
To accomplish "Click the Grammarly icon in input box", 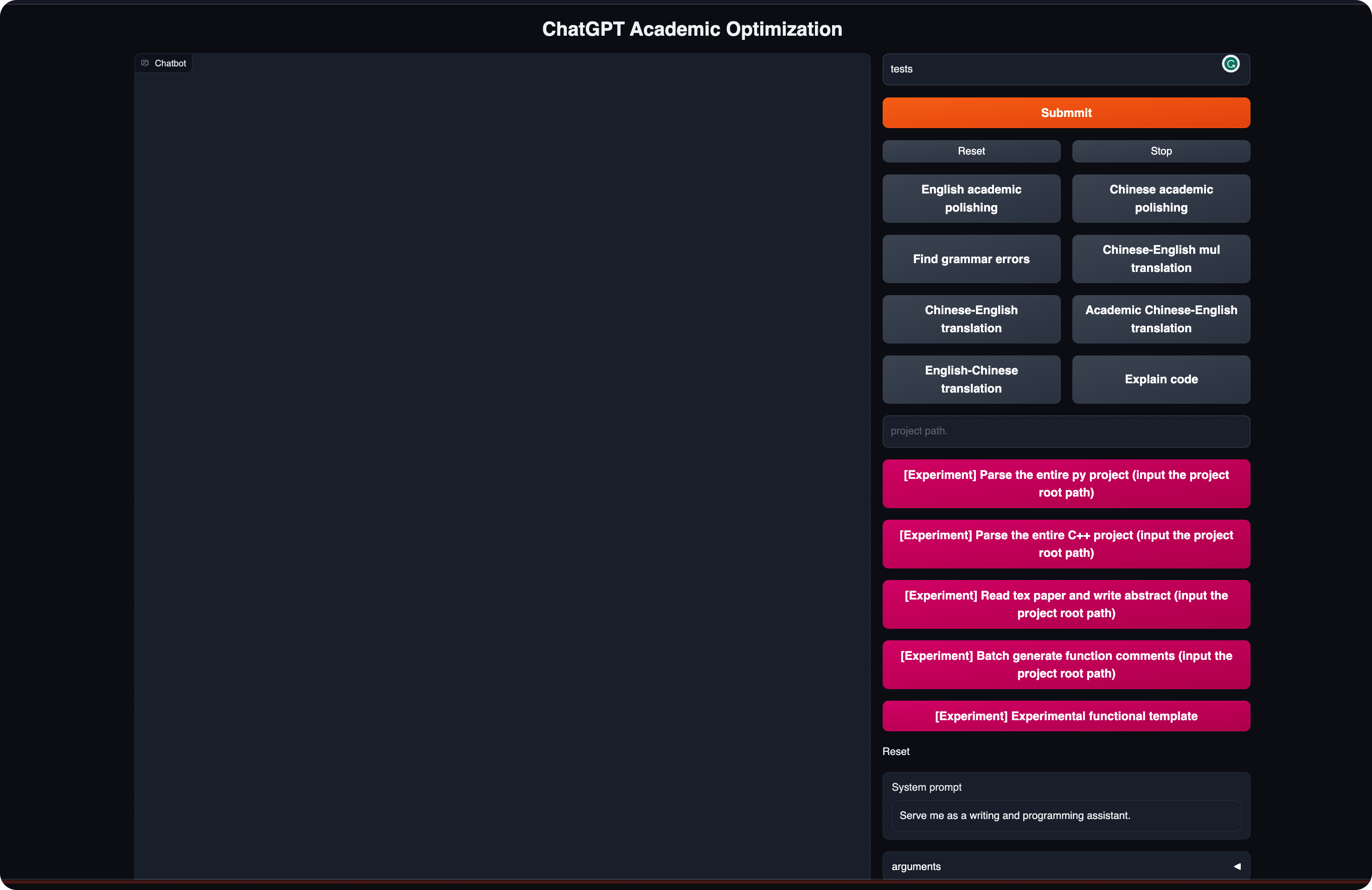I will tap(1230, 64).
